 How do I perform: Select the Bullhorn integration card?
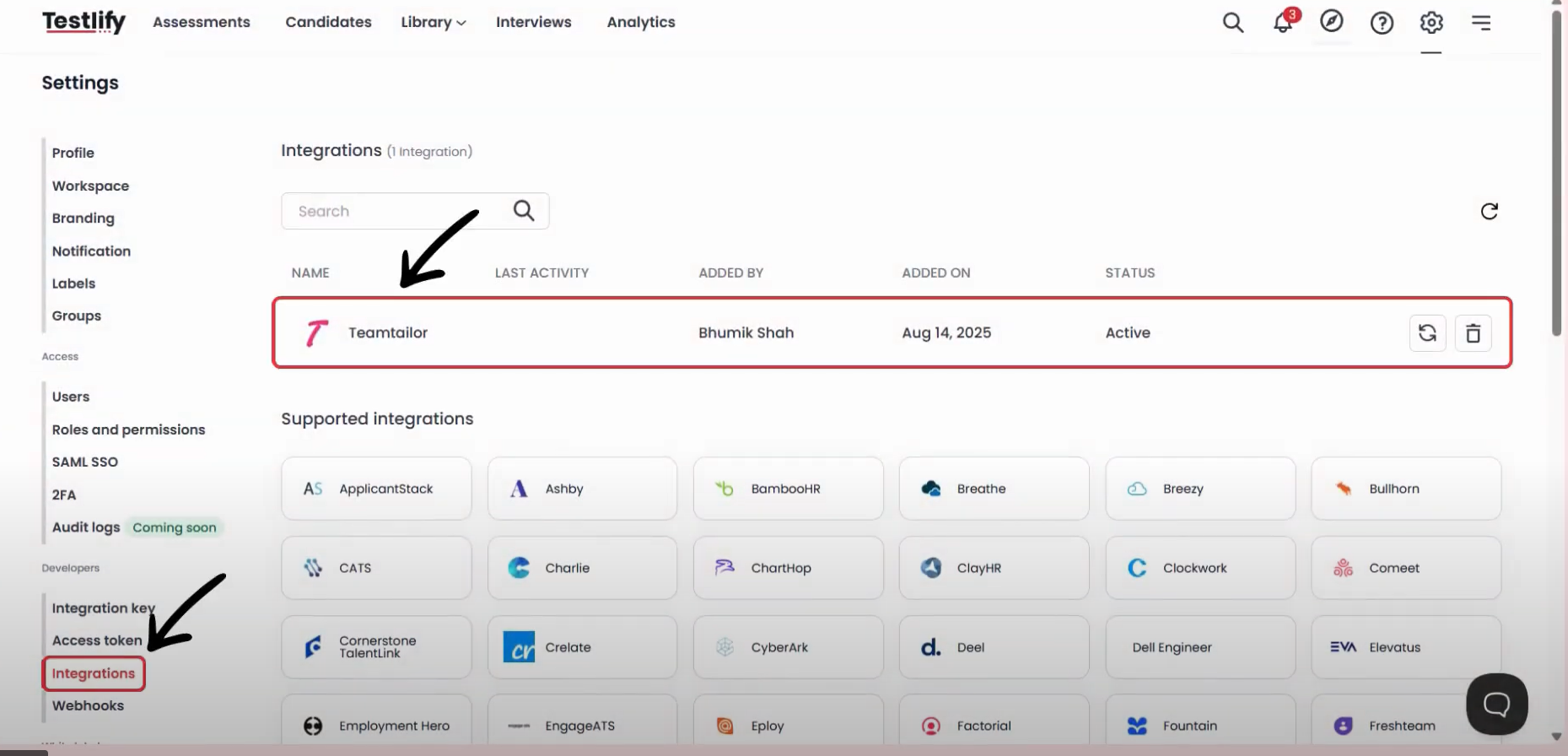click(x=1406, y=489)
